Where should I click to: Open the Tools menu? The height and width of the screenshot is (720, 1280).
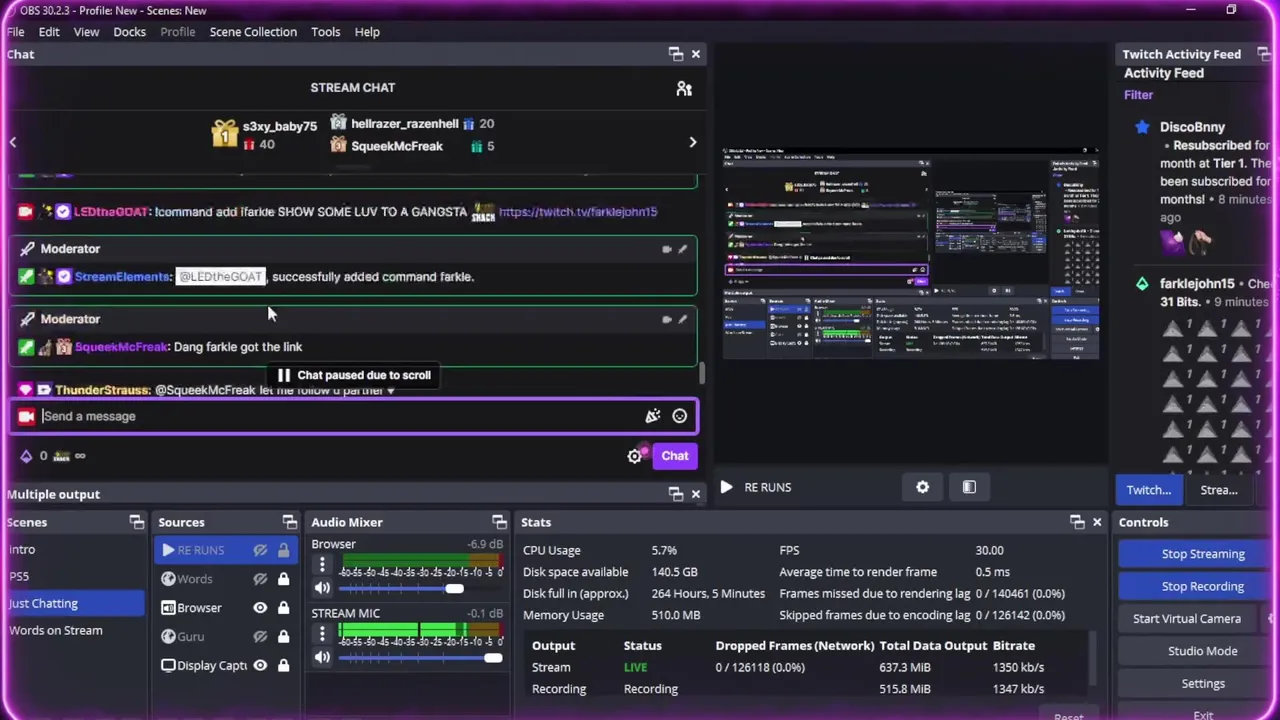coord(325,32)
